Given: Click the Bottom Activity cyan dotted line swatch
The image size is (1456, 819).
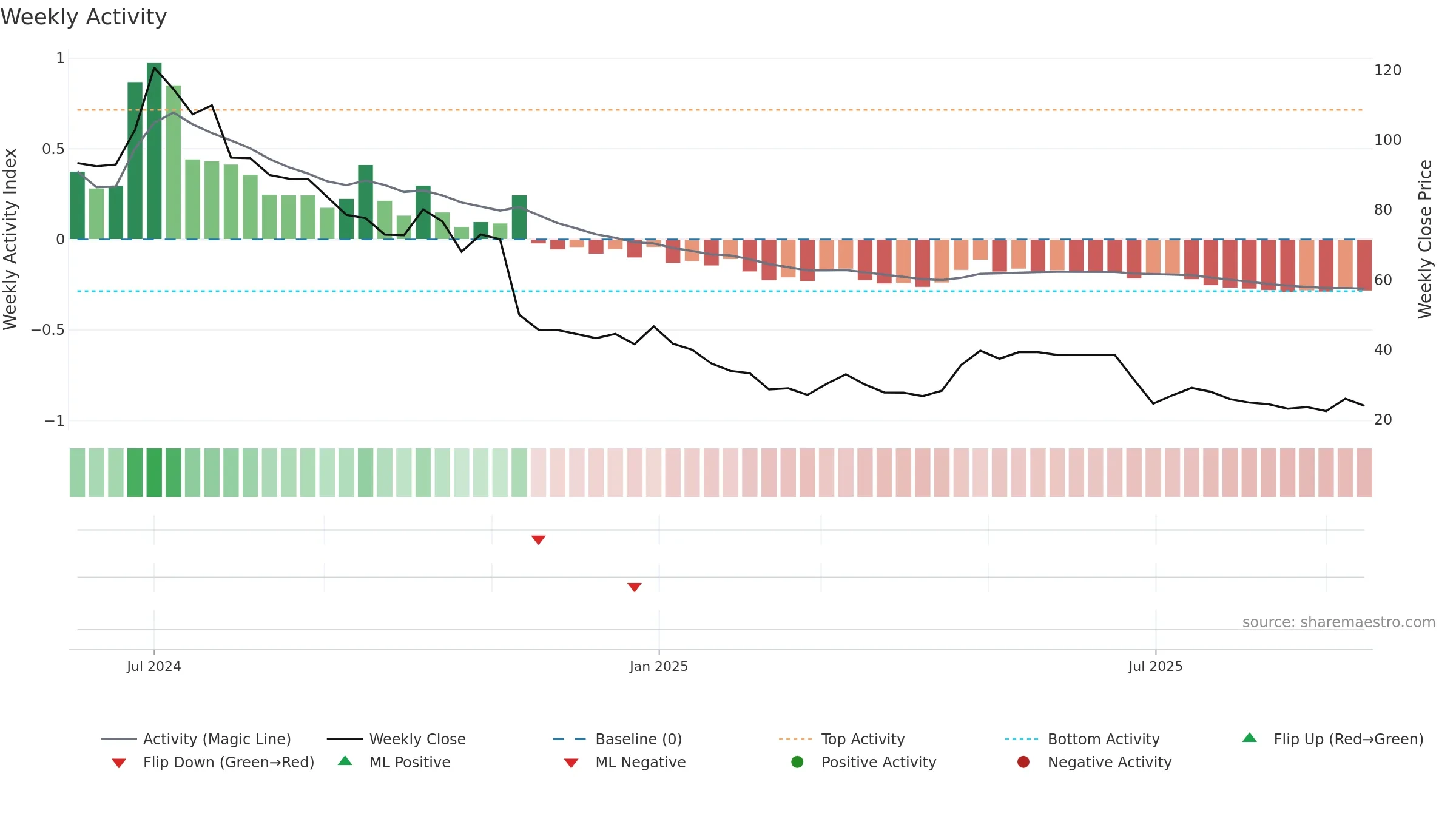Looking at the screenshot, I should point(1022,739).
